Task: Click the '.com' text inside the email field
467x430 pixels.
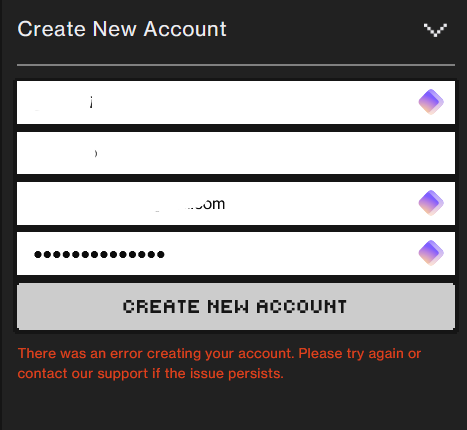Action: pos(208,204)
